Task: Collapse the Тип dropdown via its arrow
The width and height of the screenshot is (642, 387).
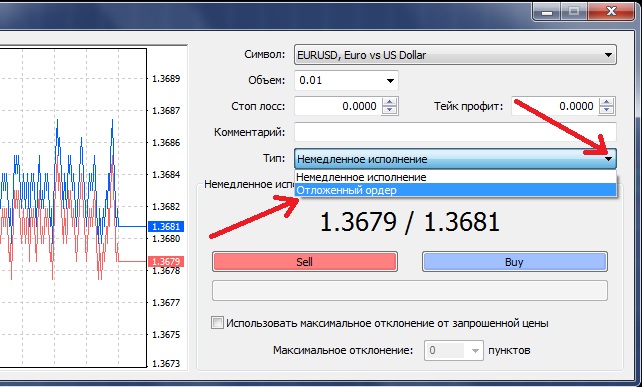Action: click(x=608, y=159)
